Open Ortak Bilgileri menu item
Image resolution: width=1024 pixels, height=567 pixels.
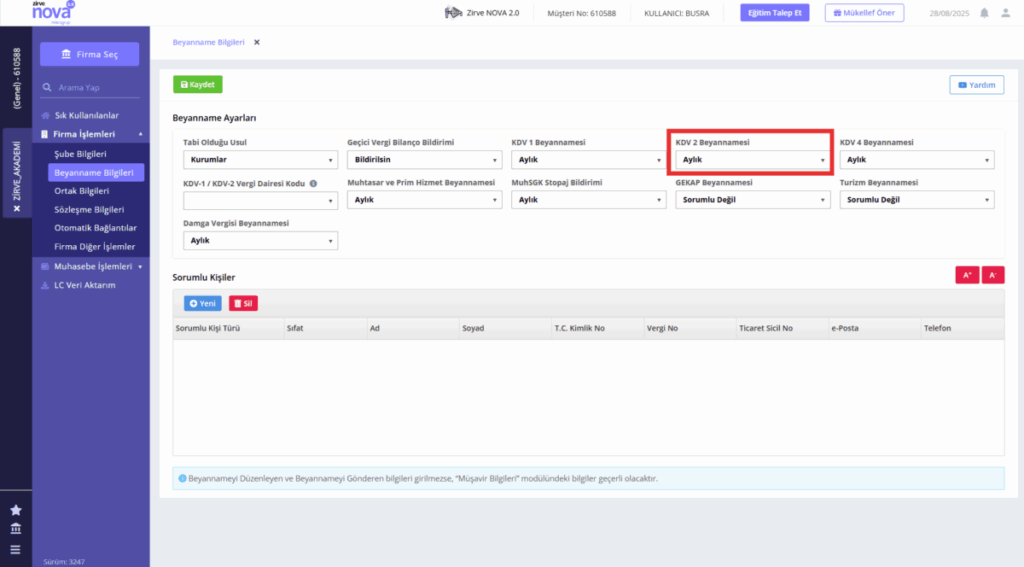point(82,191)
